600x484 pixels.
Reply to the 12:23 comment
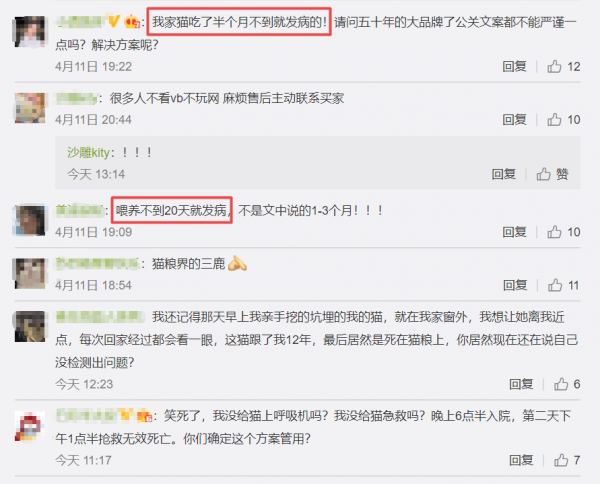(521, 384)
